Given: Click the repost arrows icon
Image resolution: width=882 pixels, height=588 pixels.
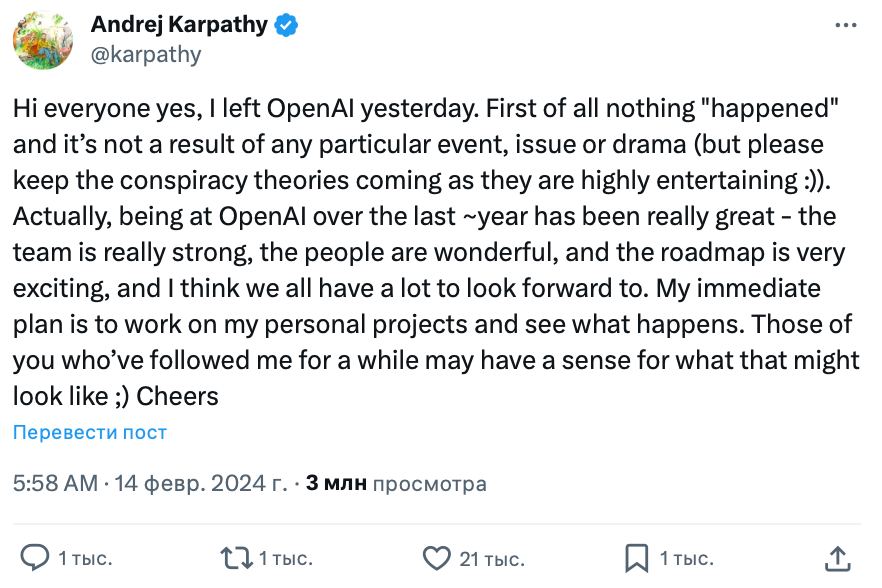Looking at the screenshot, I should click(236, 558).
